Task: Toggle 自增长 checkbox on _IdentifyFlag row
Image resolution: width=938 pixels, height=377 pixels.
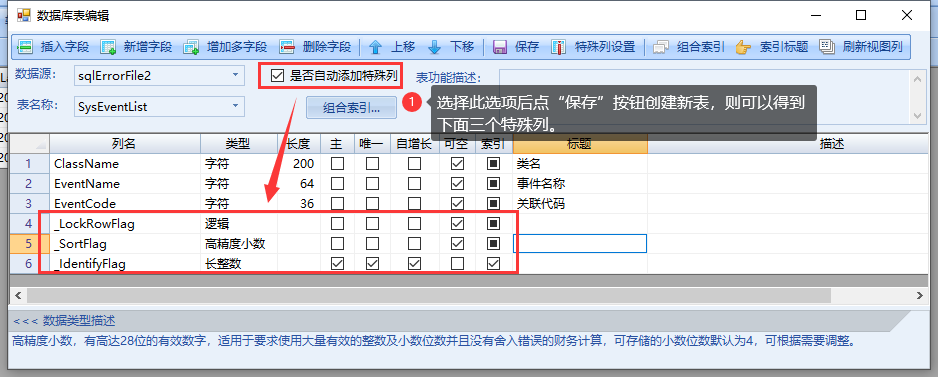Action: [x=414, y=264]
